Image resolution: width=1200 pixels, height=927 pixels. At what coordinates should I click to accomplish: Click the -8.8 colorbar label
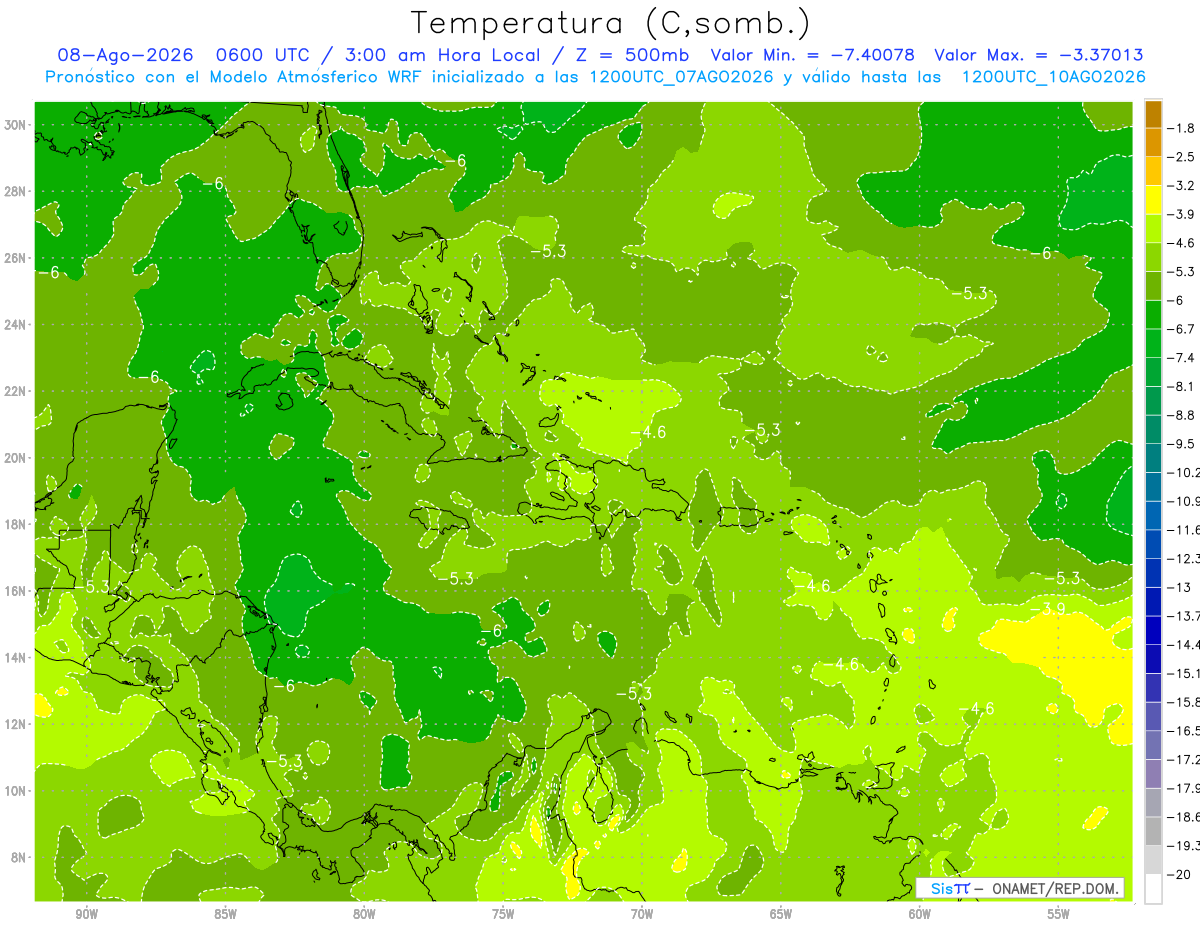1181,415
